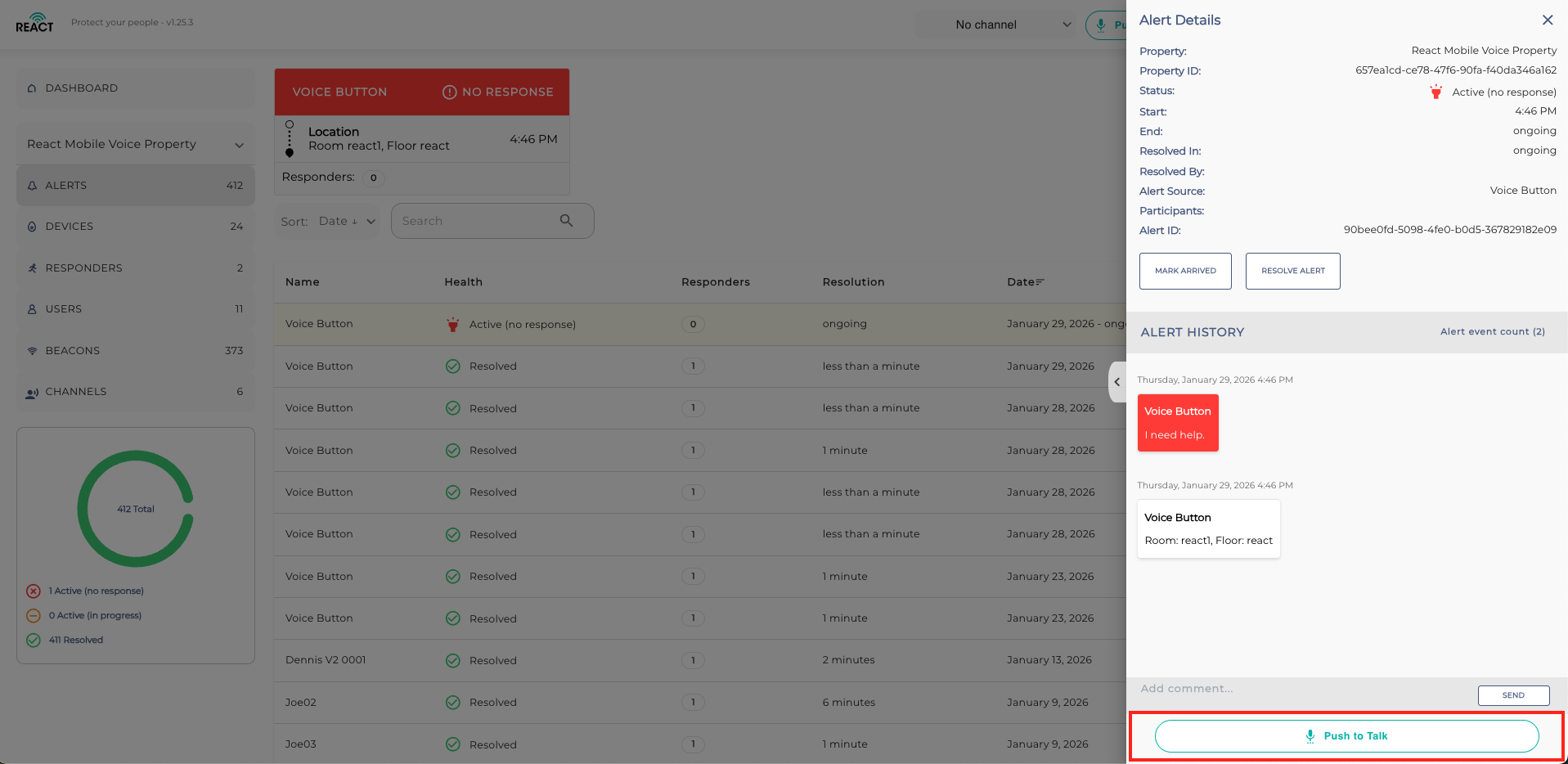Click the Channels icon in sidebar
The width and height of the screenshot is (1568, 764).
pyautogui.click(x=32, y=393)
